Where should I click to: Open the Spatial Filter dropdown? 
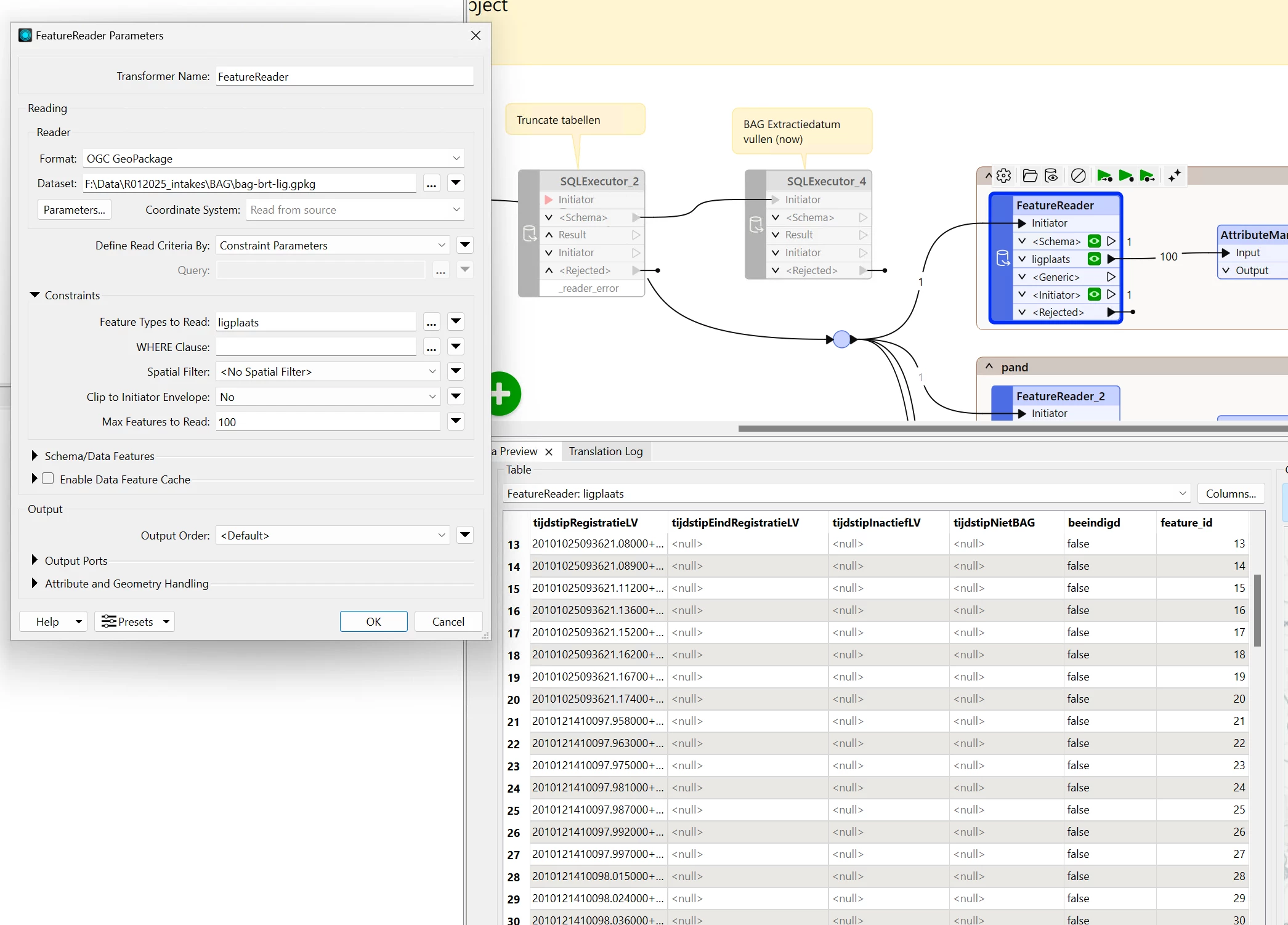coord(327,372)
